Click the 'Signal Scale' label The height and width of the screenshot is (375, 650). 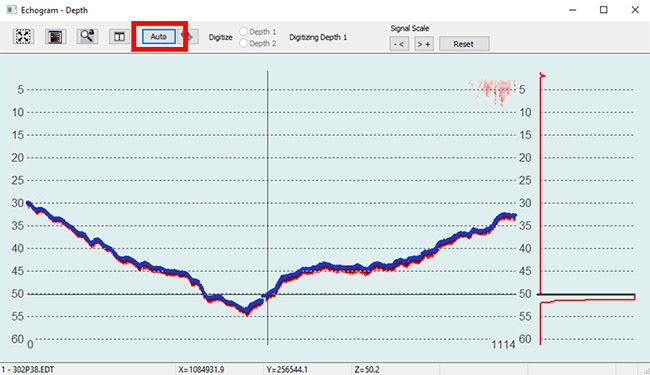[410, 28]
